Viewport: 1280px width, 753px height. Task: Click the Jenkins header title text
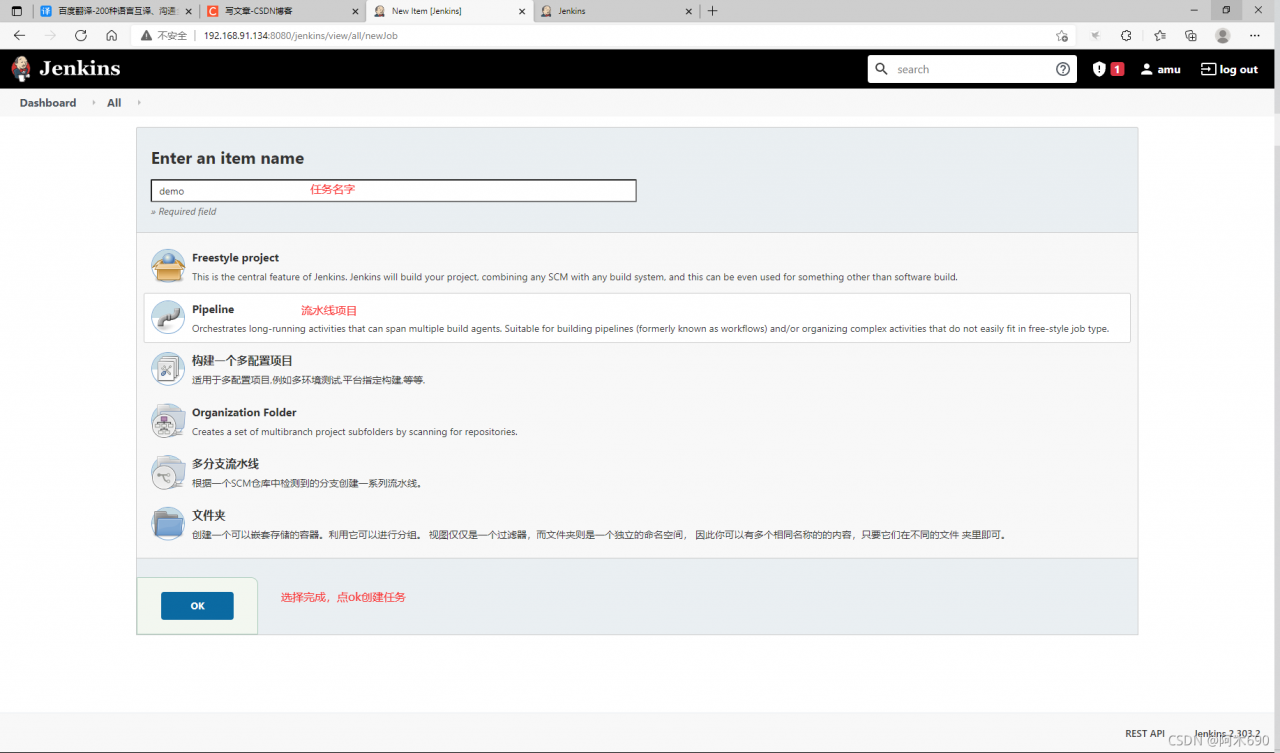[80, 69]
